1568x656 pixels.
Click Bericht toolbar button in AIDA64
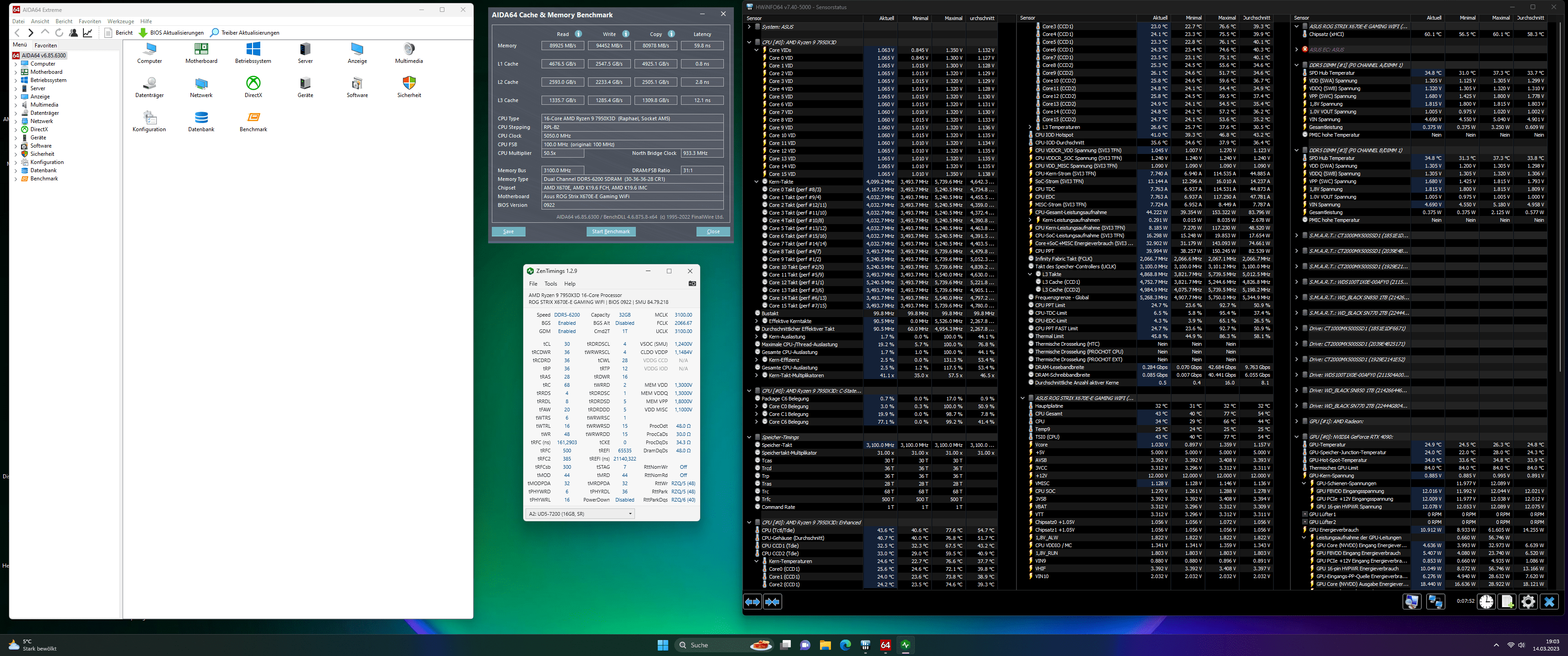point(119,33)
